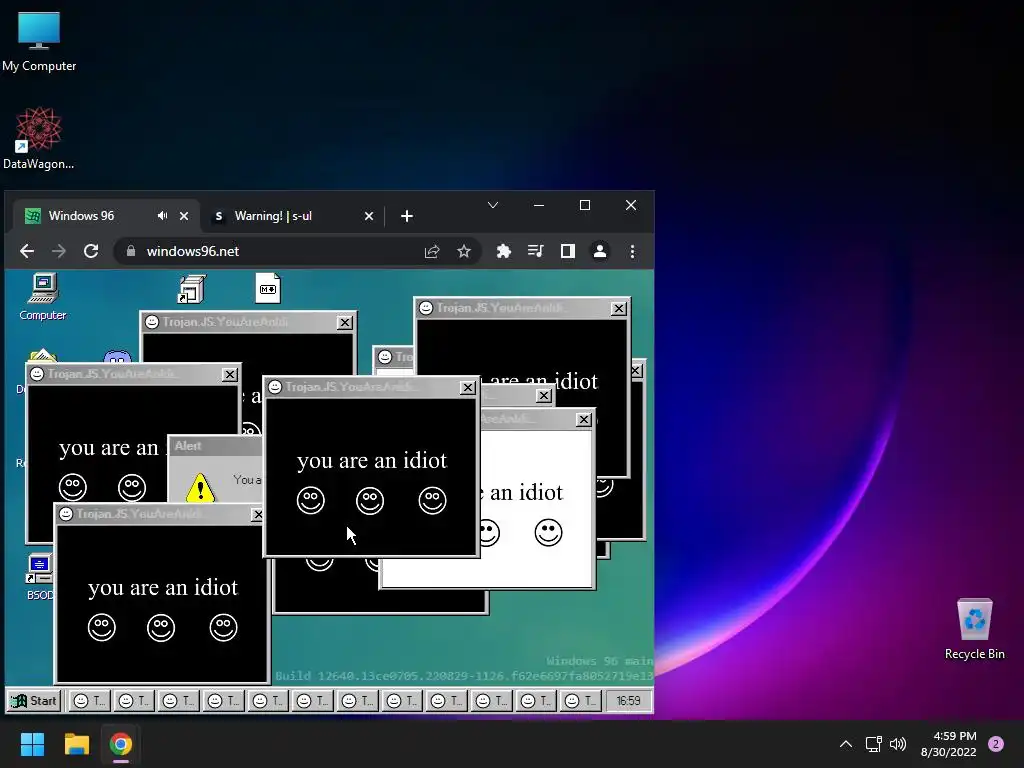Image resolution: width=1024 pixels, height=768 pixels.
Task: Open the BSOD shortcut icon
Action: click(39, 577)
